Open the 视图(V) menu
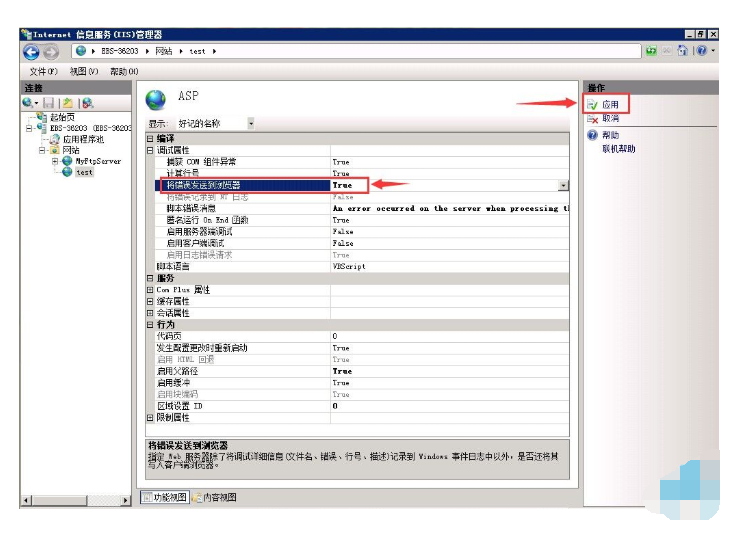This screenshot has width=731, height=544. point(84,71)
